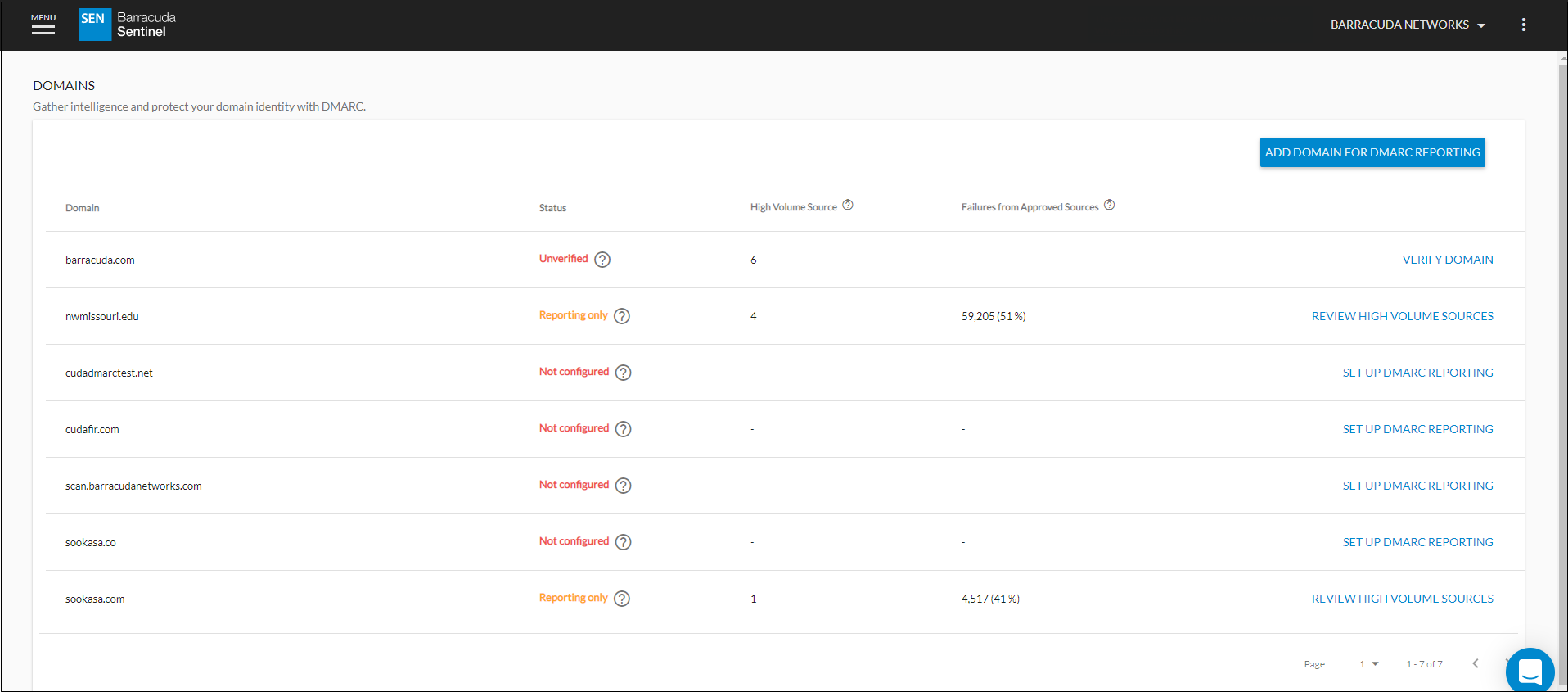Viewport: 1568px width, 692px height.
Task: Click help icon for cudadmarctest.net Not configured
Action: point(623,373)
